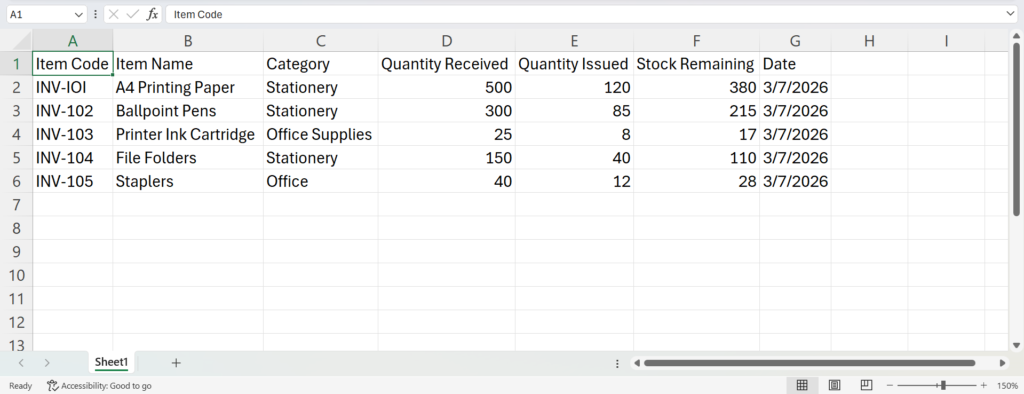Screen dimensions: 1024x394
Task: Click the Stock Remaining header cell
Action: (x=696, y=64)
